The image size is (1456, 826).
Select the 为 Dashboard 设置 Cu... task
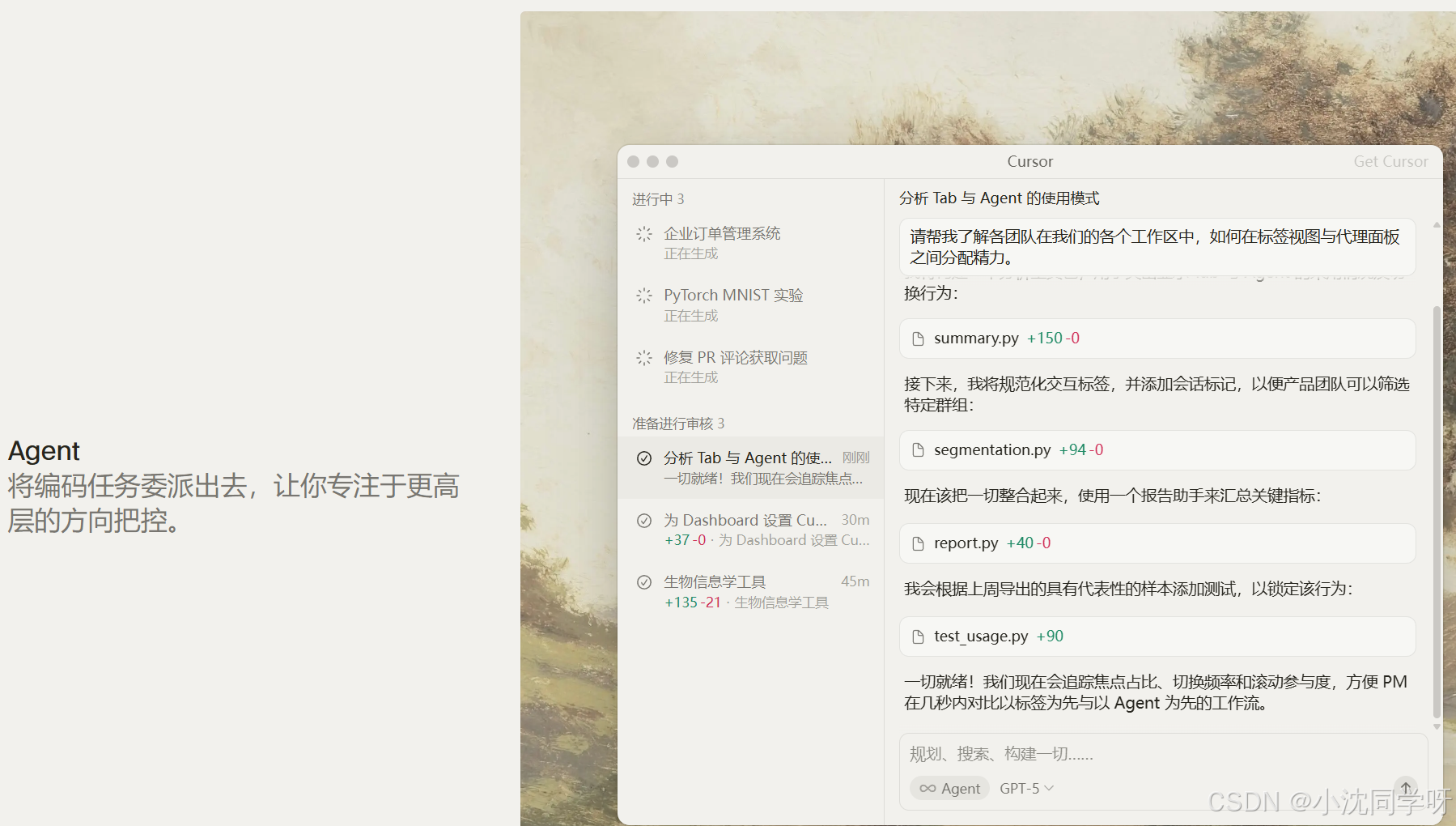click(x=750, y=530)
